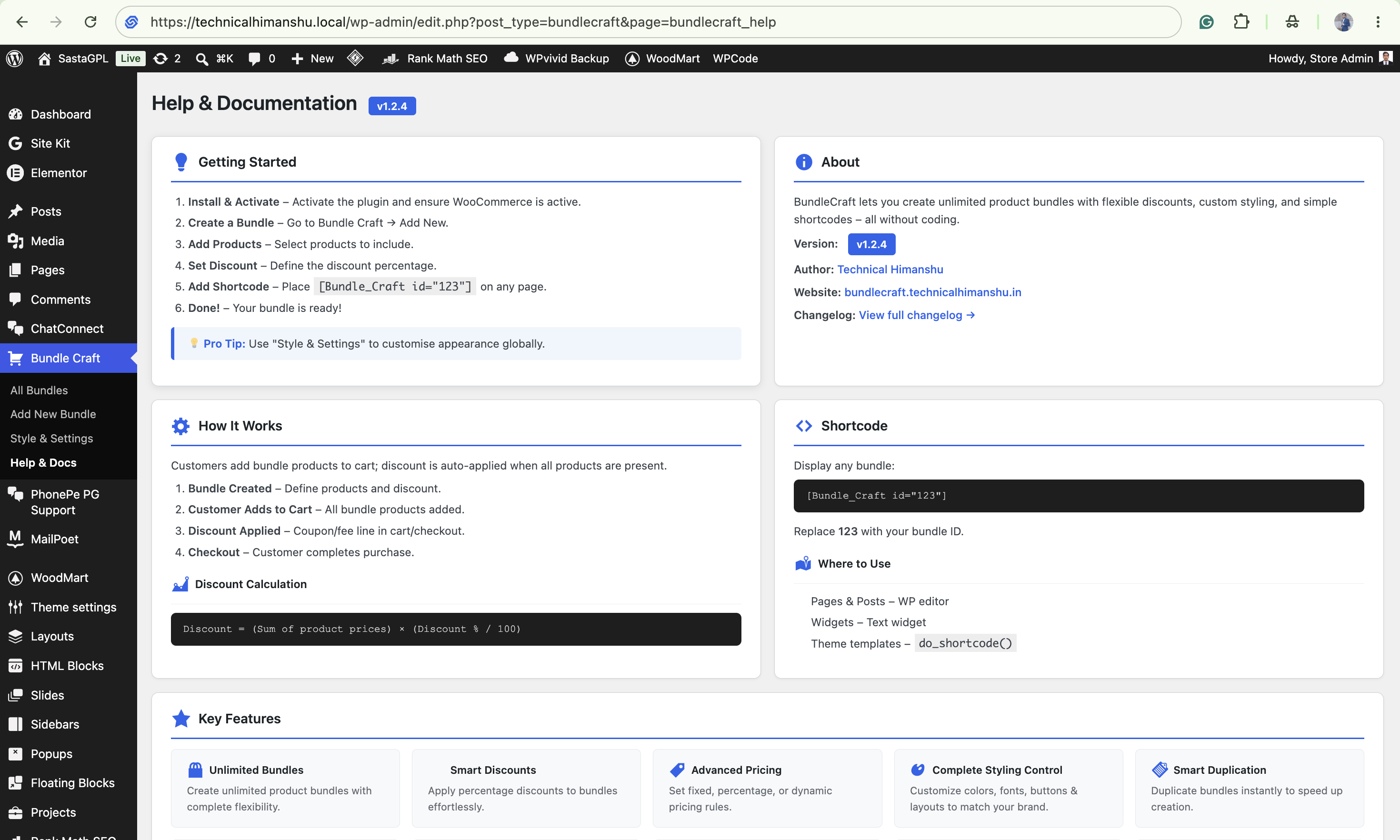The width and height of the screenshot is (1400, 840).
Task: Open Popups in sidebar
Action: [x=69, y=753]
